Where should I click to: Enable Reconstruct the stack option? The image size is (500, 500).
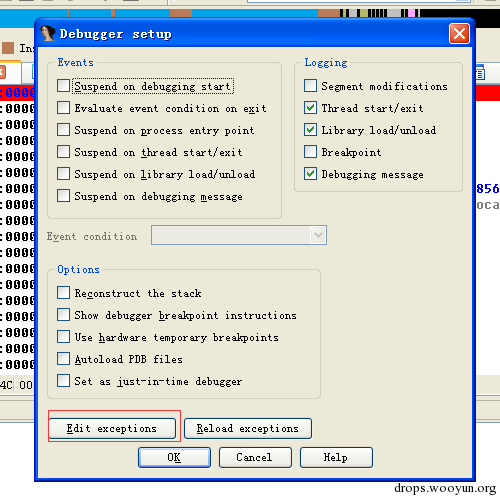(x=63, y=293)
